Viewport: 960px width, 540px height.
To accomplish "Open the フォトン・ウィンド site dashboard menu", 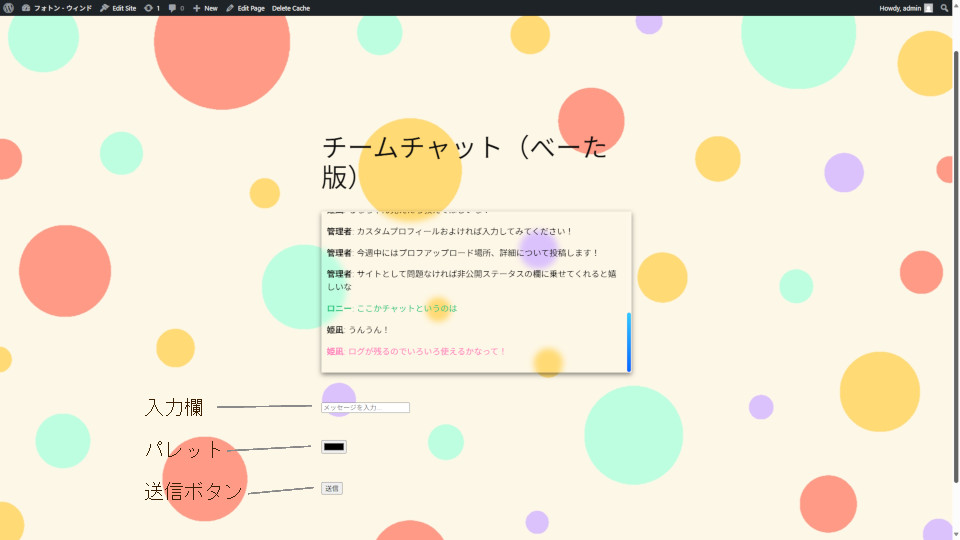I will [58, 8].
